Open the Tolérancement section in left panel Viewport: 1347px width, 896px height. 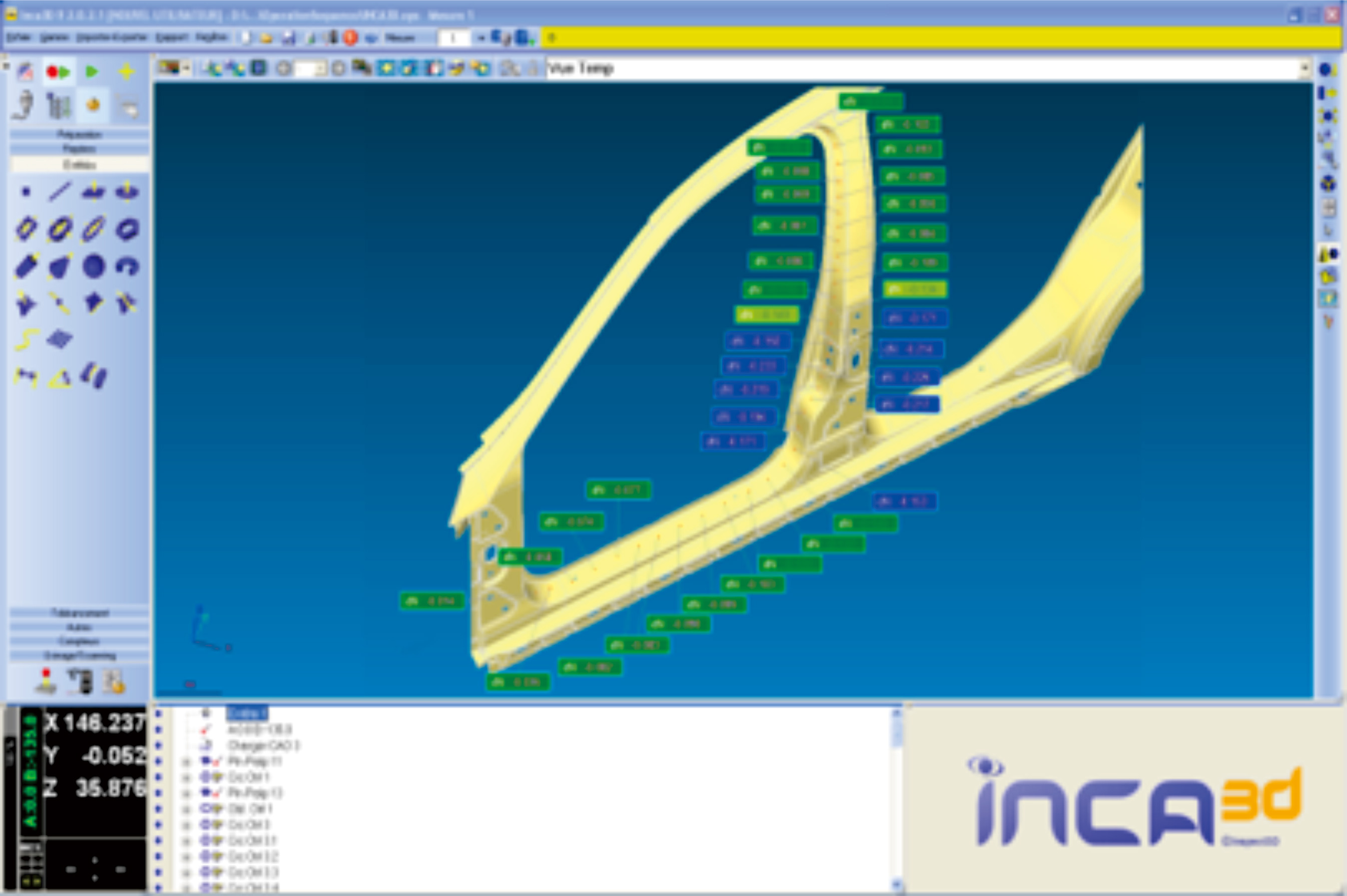[x=80, y=613]
